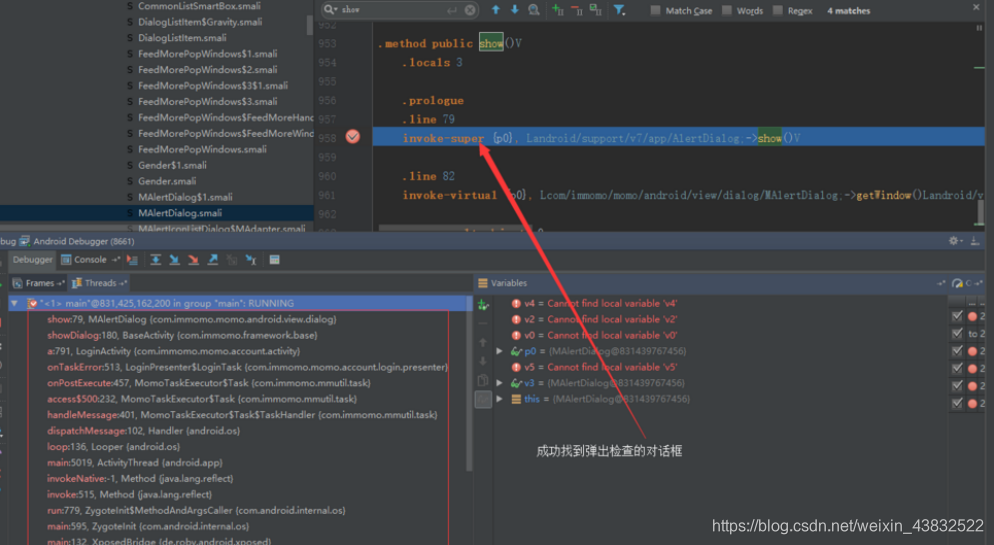Remove selection of occurrence icon
This screenshot has height=545, width=994.
(576, 10)
